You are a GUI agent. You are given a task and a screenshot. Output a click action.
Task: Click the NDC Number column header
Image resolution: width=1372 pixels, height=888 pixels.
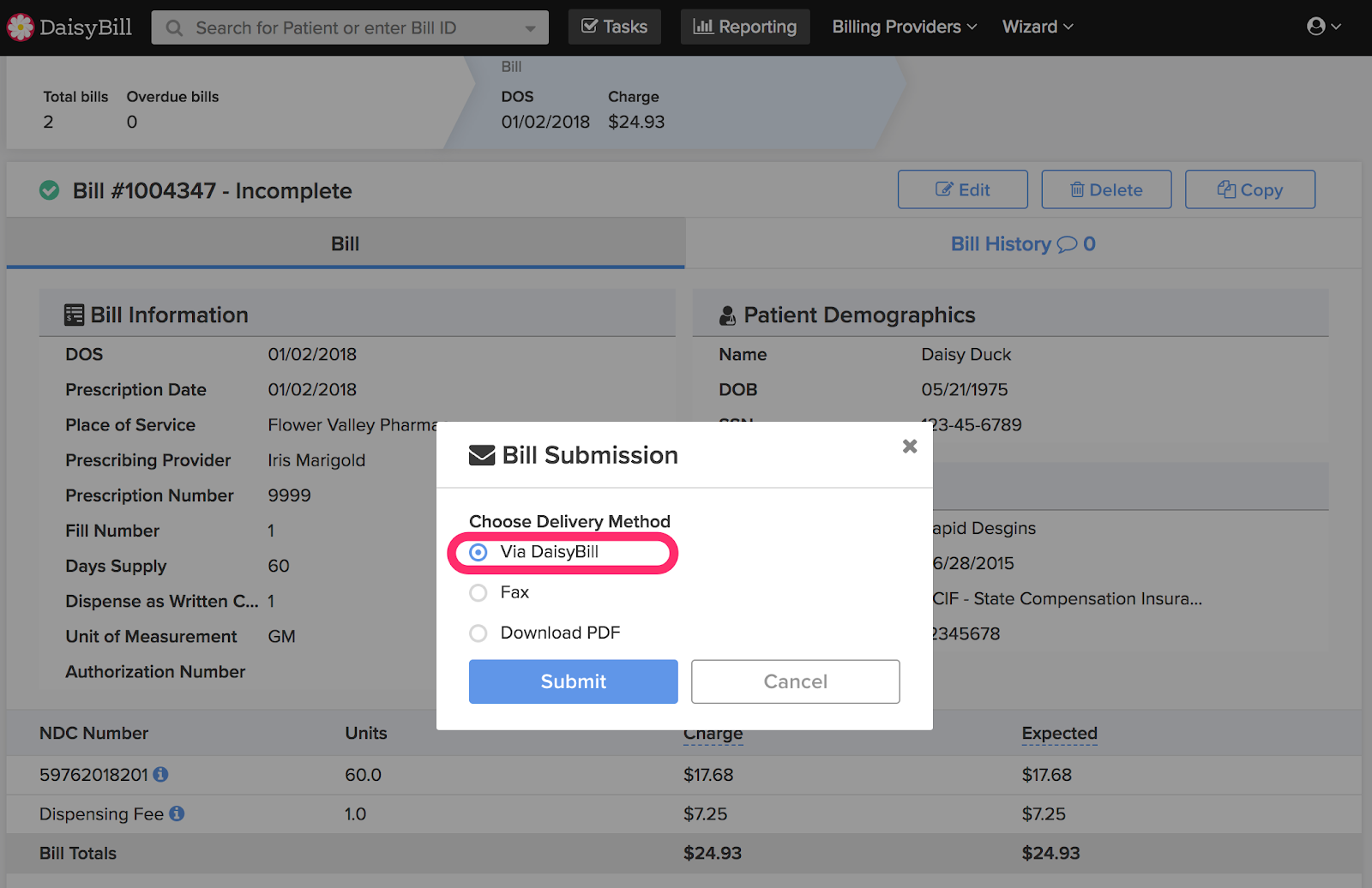[x=94, y=733]
